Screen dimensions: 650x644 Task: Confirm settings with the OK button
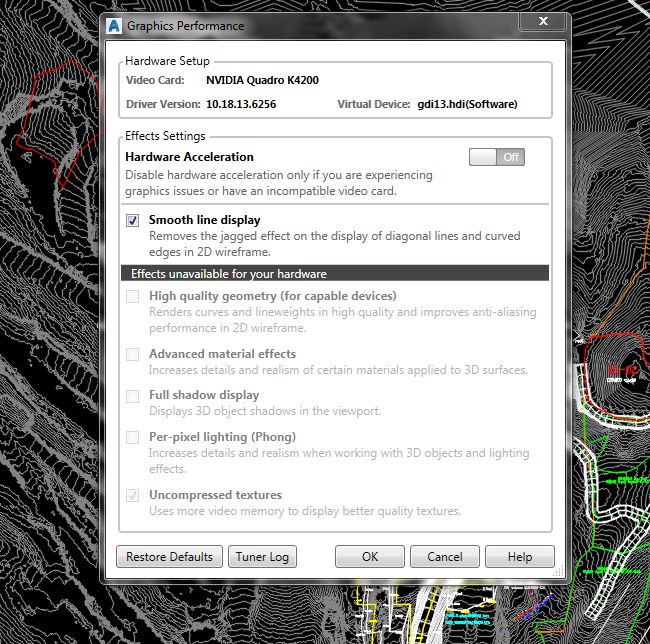pos(370,557)
